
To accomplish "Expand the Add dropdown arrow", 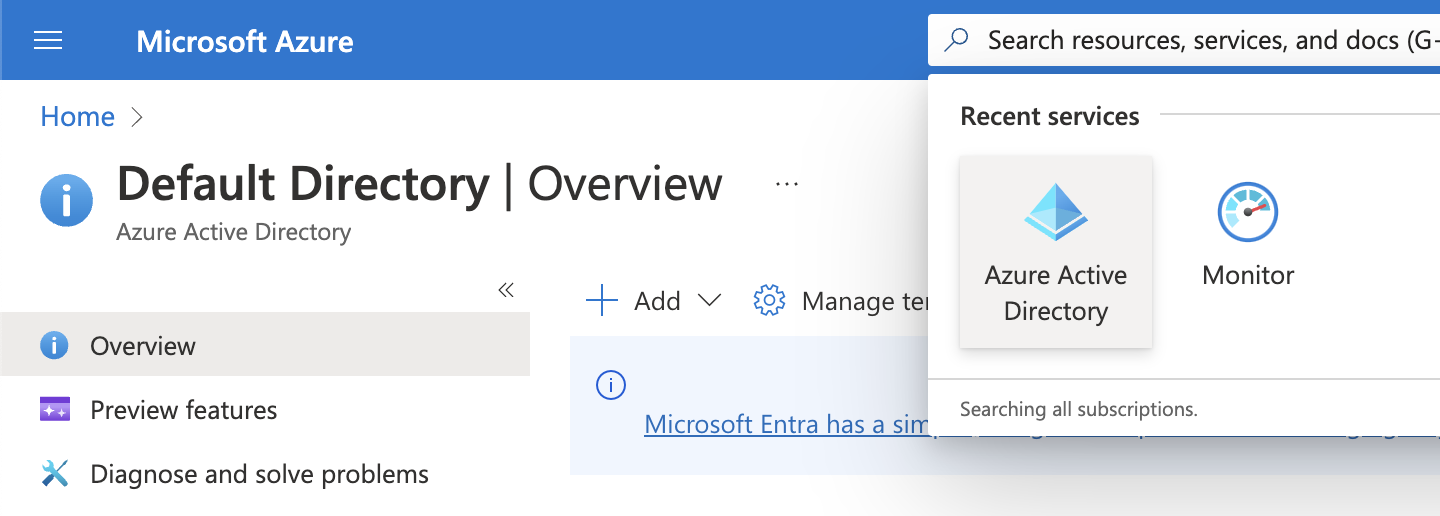I will point(709,300).
